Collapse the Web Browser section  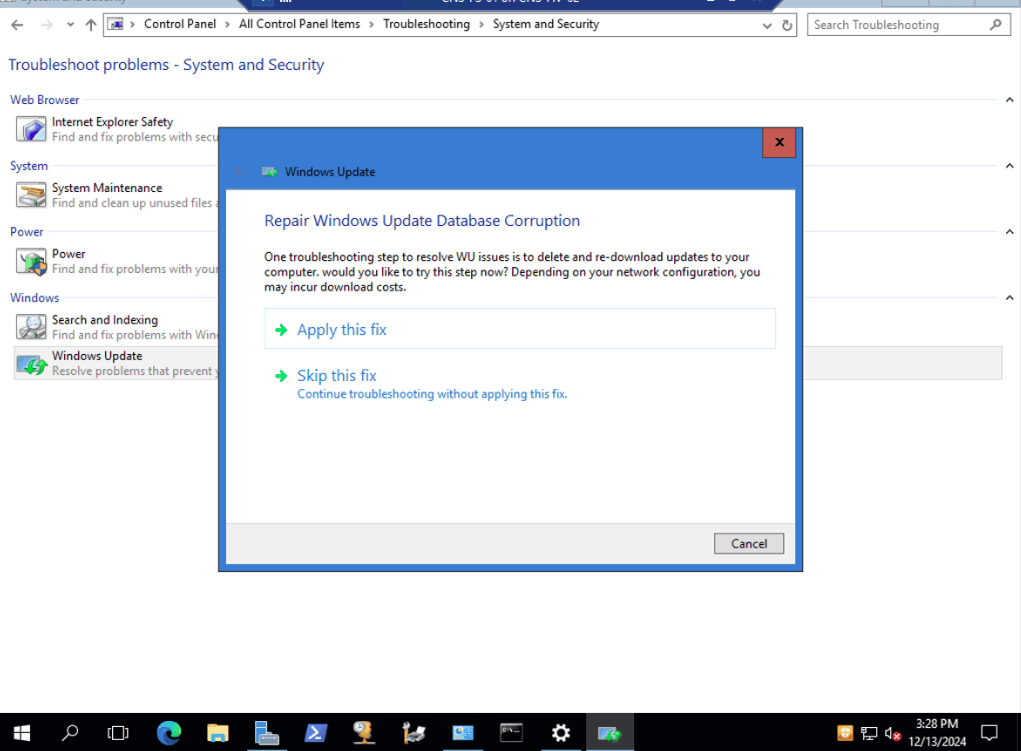[x=1009, y=100]
